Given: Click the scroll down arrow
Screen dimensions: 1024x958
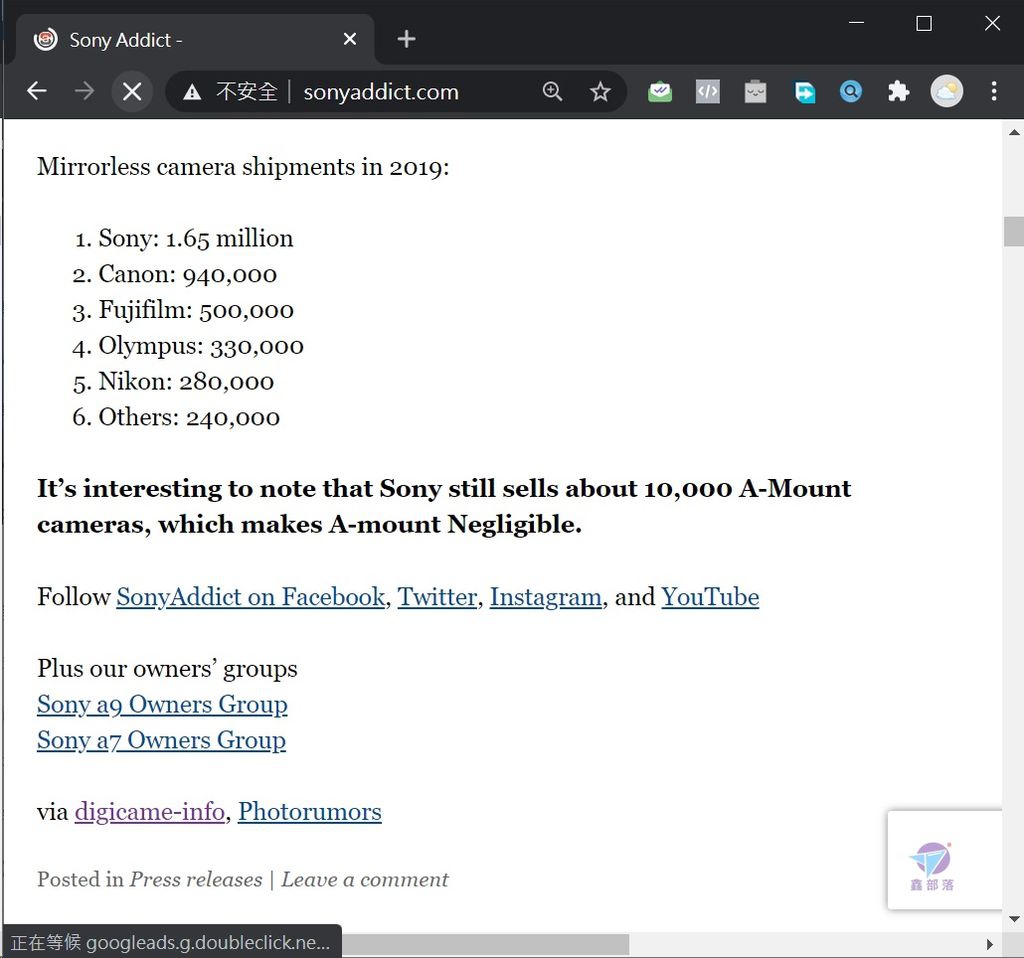Looking at the screenshot, I should (1014, 919).
